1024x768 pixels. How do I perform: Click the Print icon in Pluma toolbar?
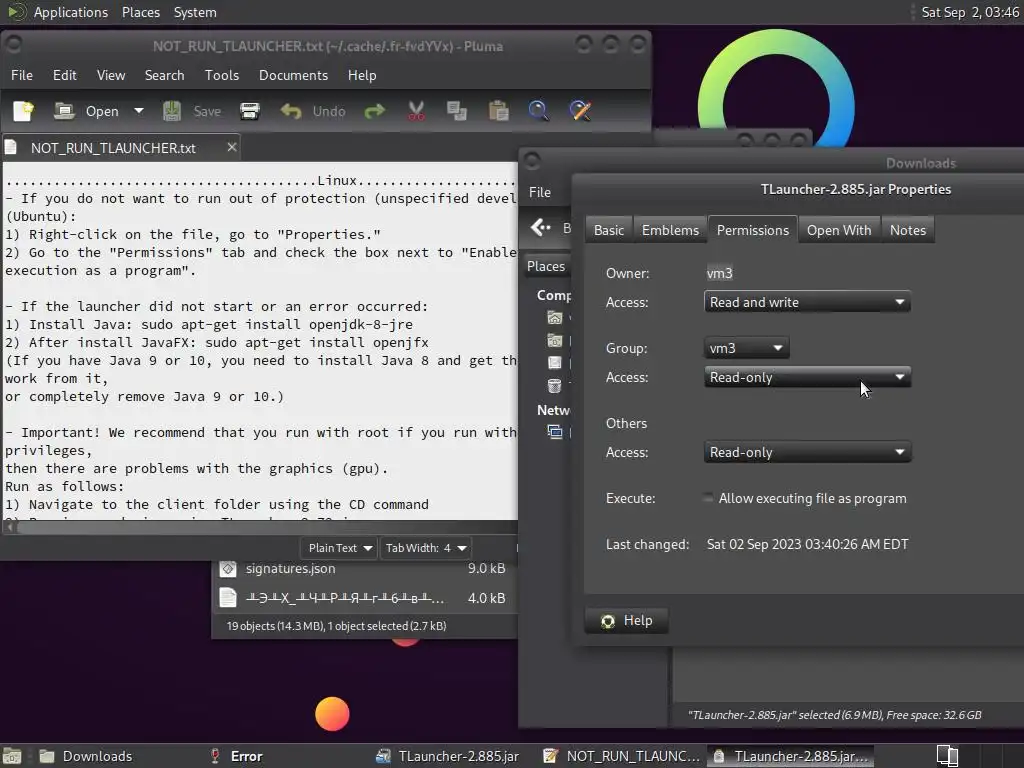pos(249,111)
